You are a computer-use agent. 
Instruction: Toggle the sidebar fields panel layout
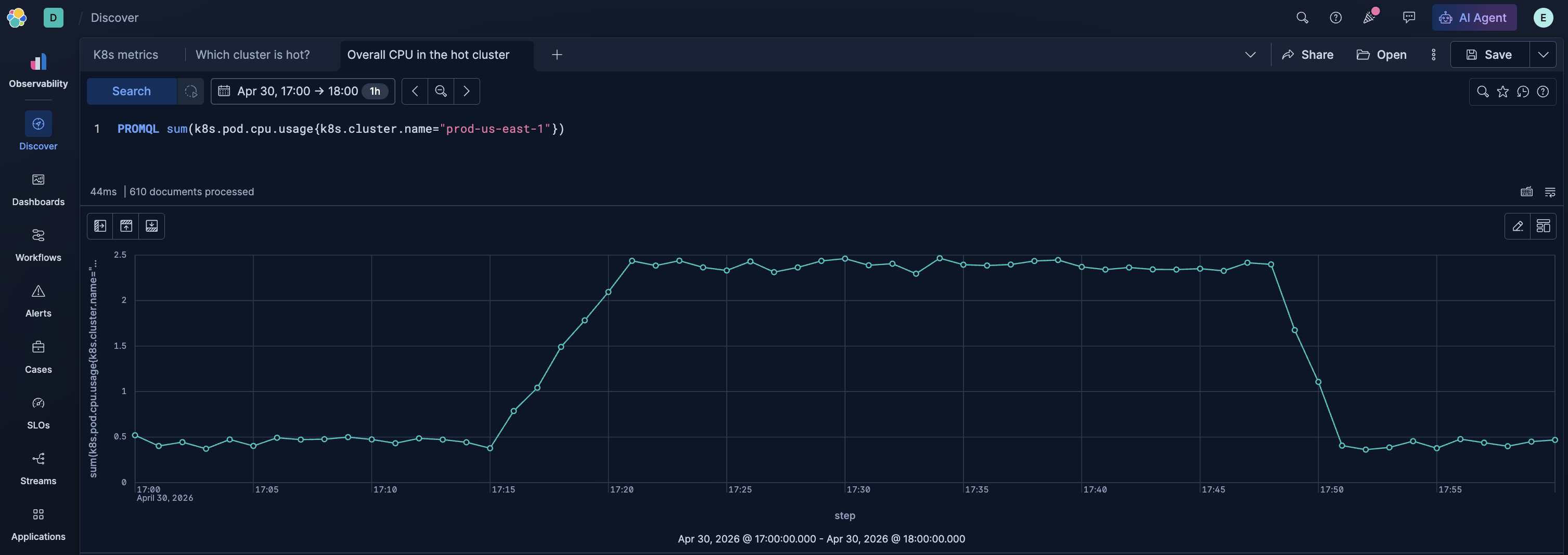tap(100, 226)
